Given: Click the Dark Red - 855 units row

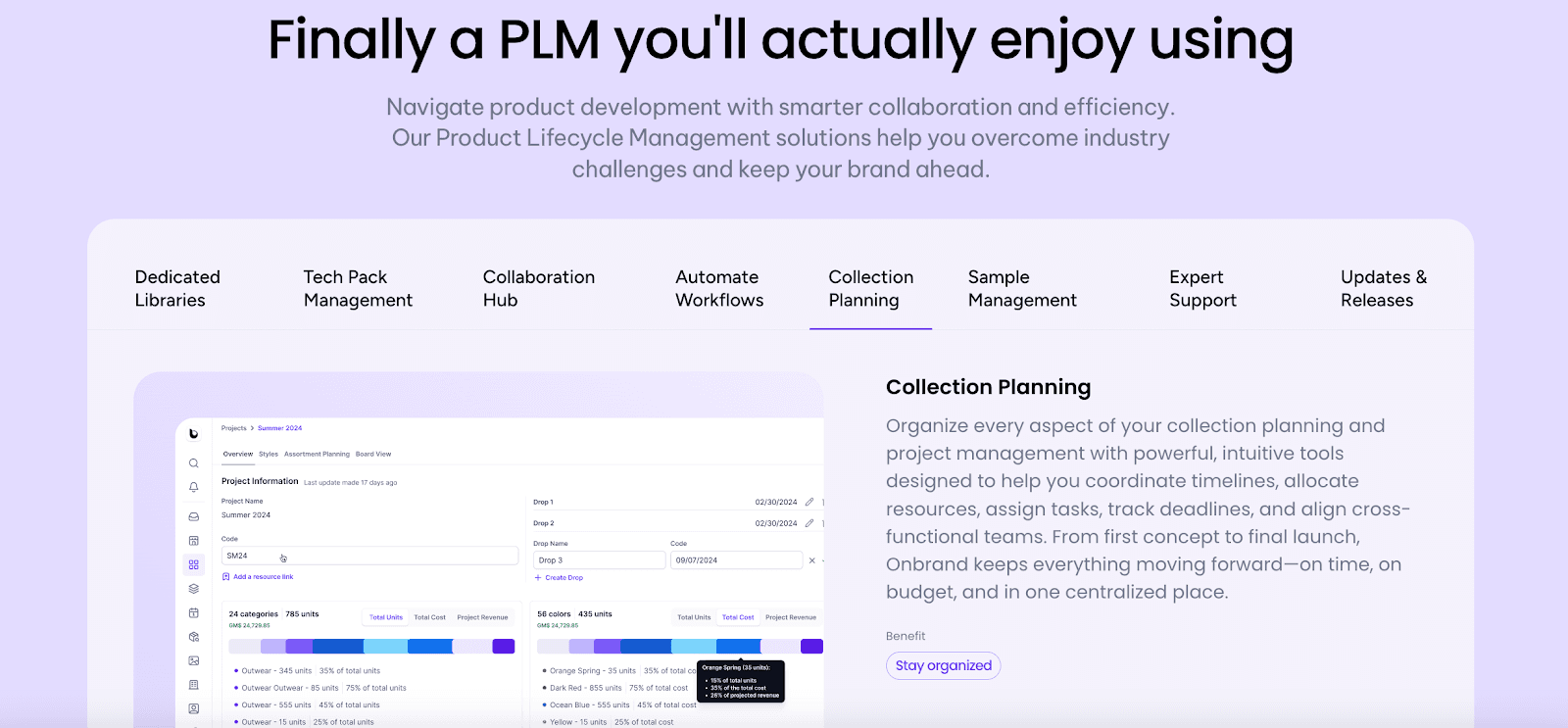Looking at the screenshot, I should tap(614, 688).
